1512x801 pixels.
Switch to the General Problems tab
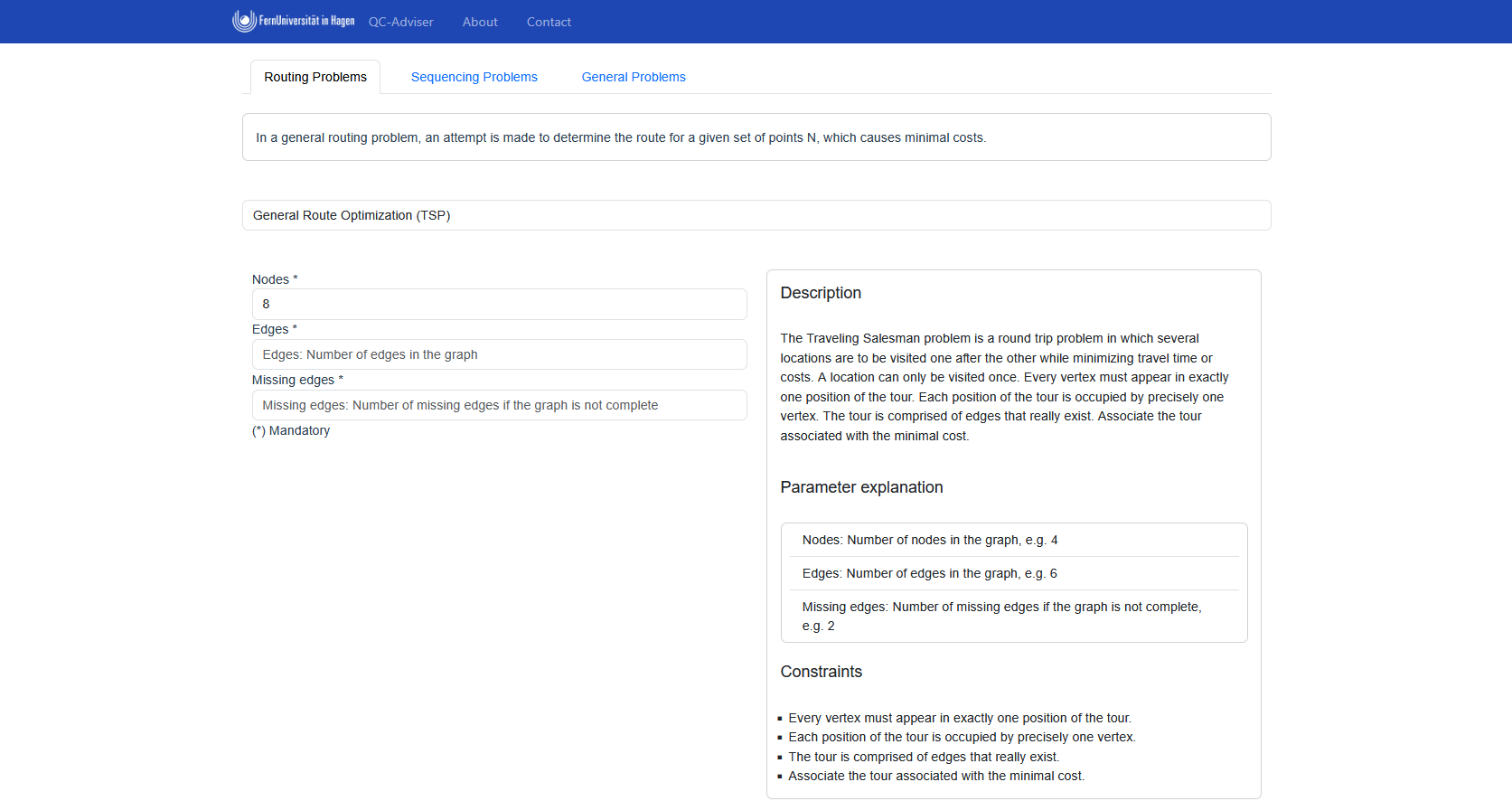[633, 77]
